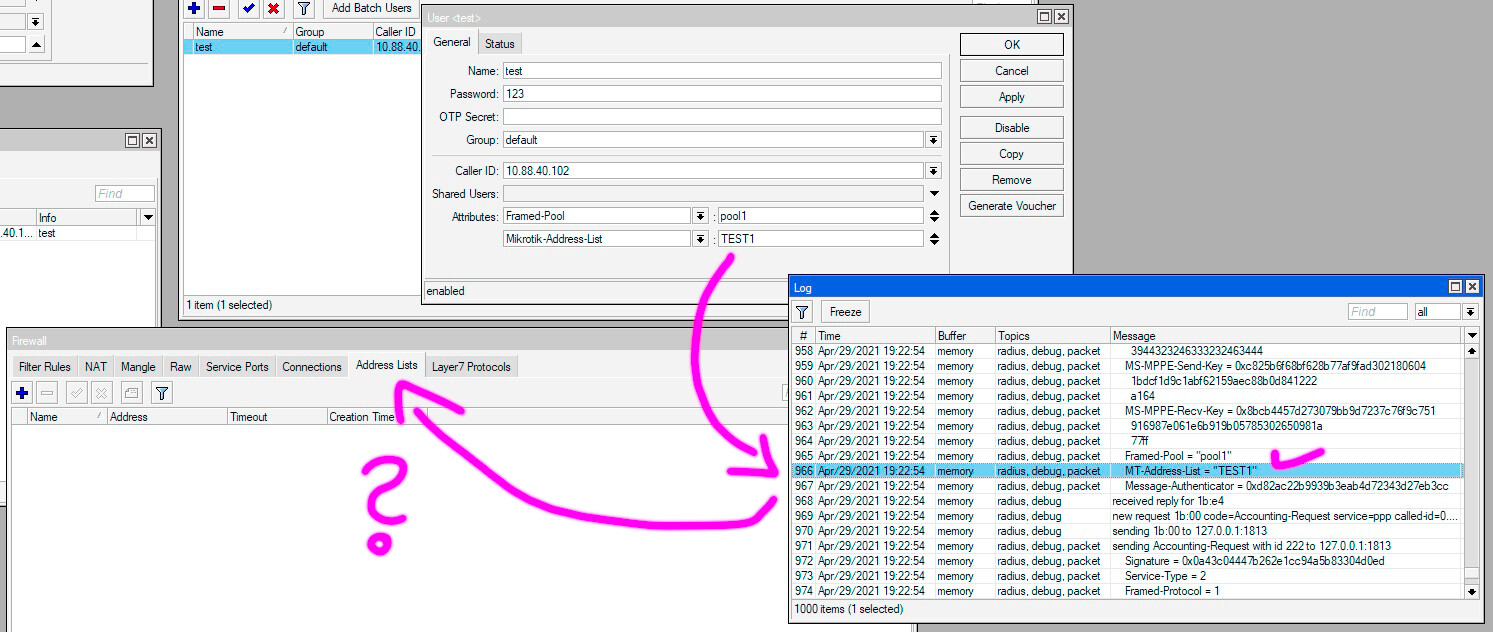The image size is (1493, 632).
Task: Open NAT tab in Firewall
Action: click(x=96, y=367)
